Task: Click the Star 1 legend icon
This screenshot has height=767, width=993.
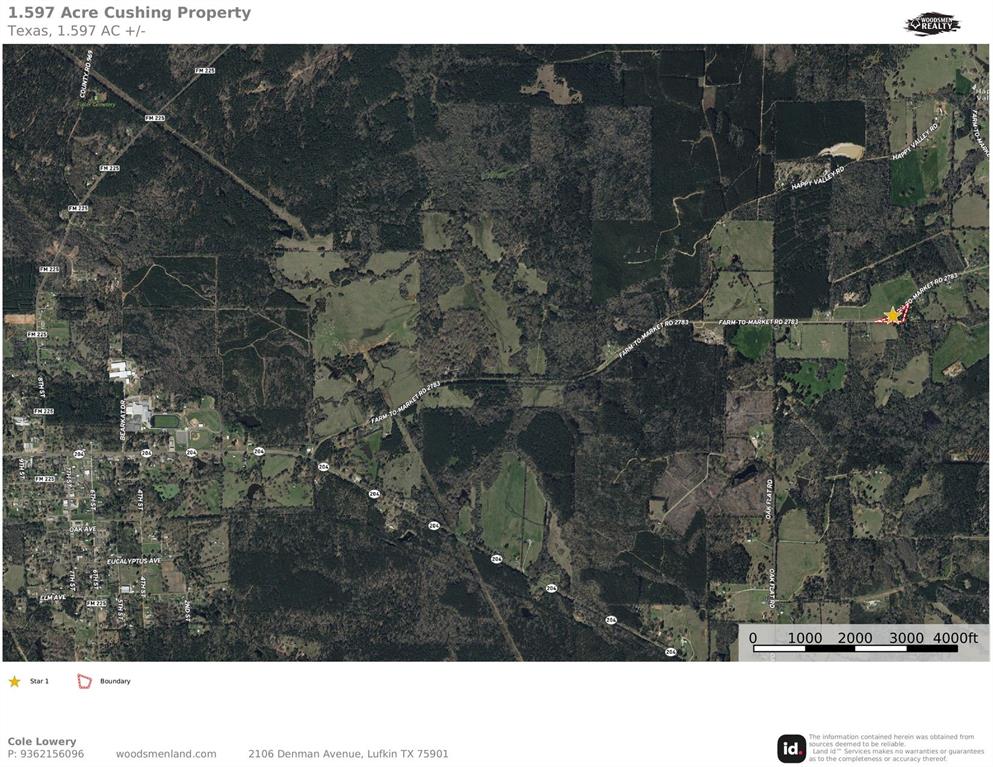Action: tap(14, 681)
